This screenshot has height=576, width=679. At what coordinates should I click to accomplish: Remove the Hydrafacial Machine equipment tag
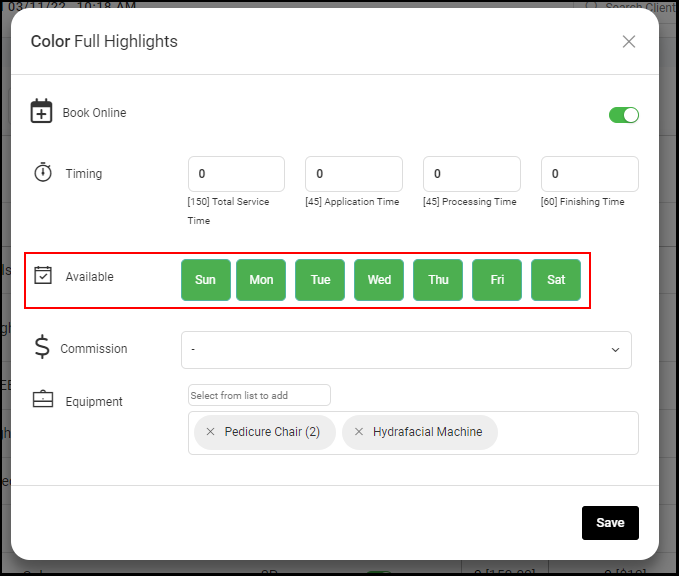coord(359,432)
